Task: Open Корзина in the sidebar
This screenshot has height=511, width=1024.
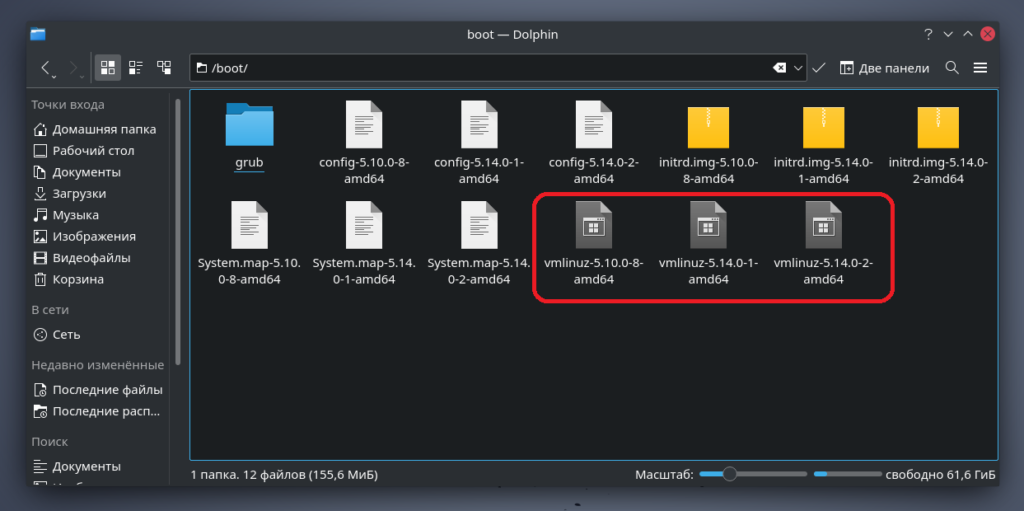Action: 78,279
